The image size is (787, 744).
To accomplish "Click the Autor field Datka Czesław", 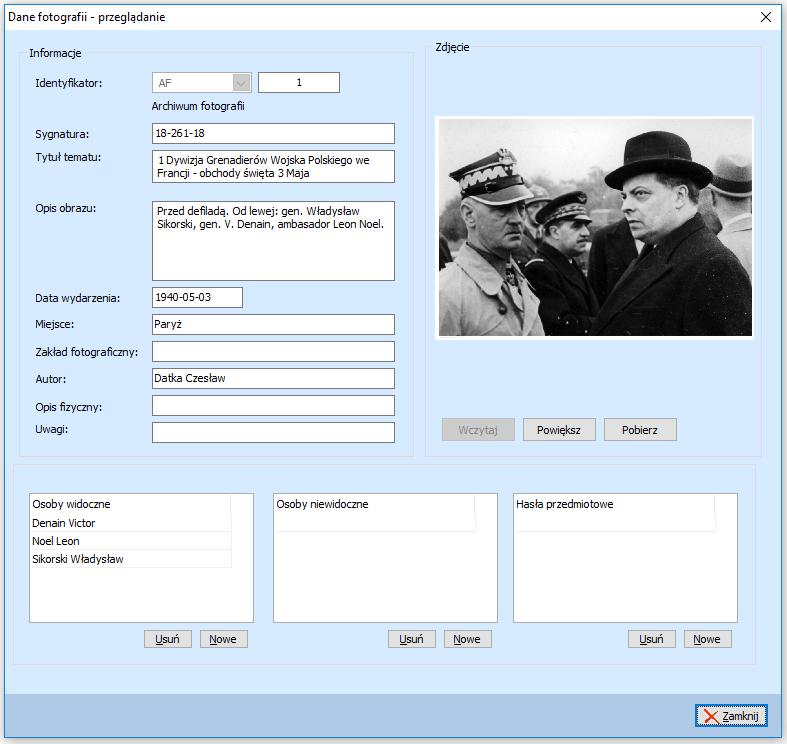I will coord(273,379).
